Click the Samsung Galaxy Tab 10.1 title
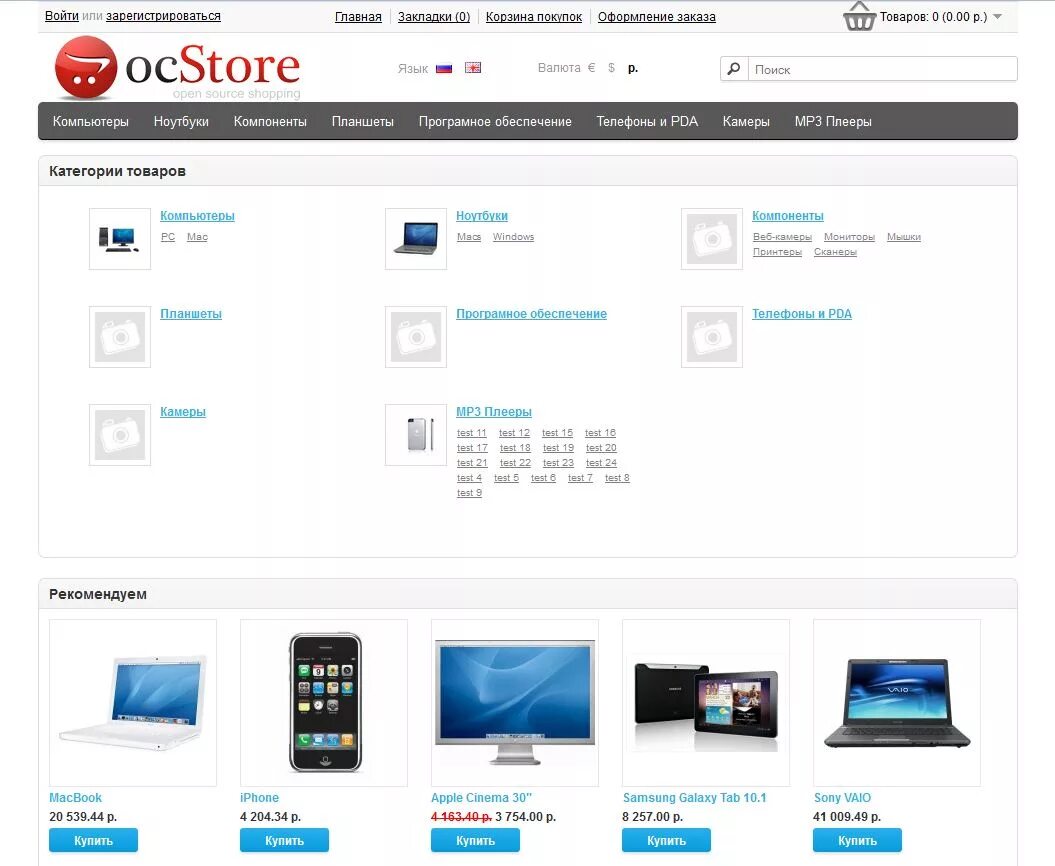This screenshot has width=1055, height=866. click(694, 797)
